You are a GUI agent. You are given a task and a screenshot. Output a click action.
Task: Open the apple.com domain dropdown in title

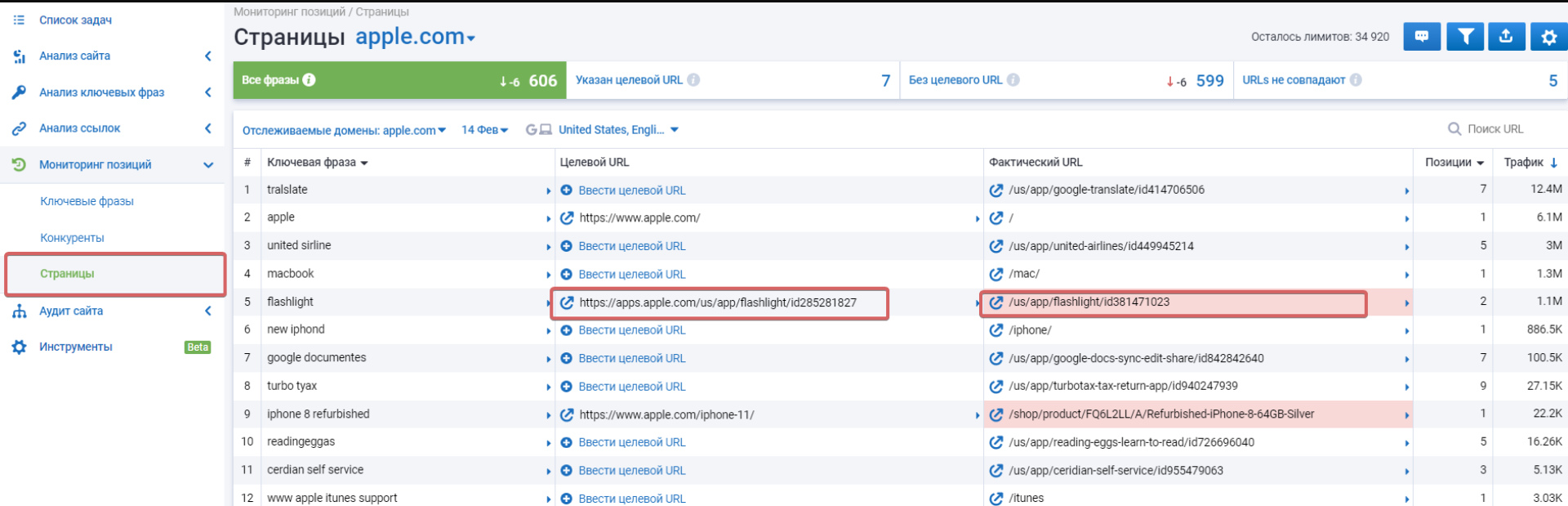pos(415,38)
